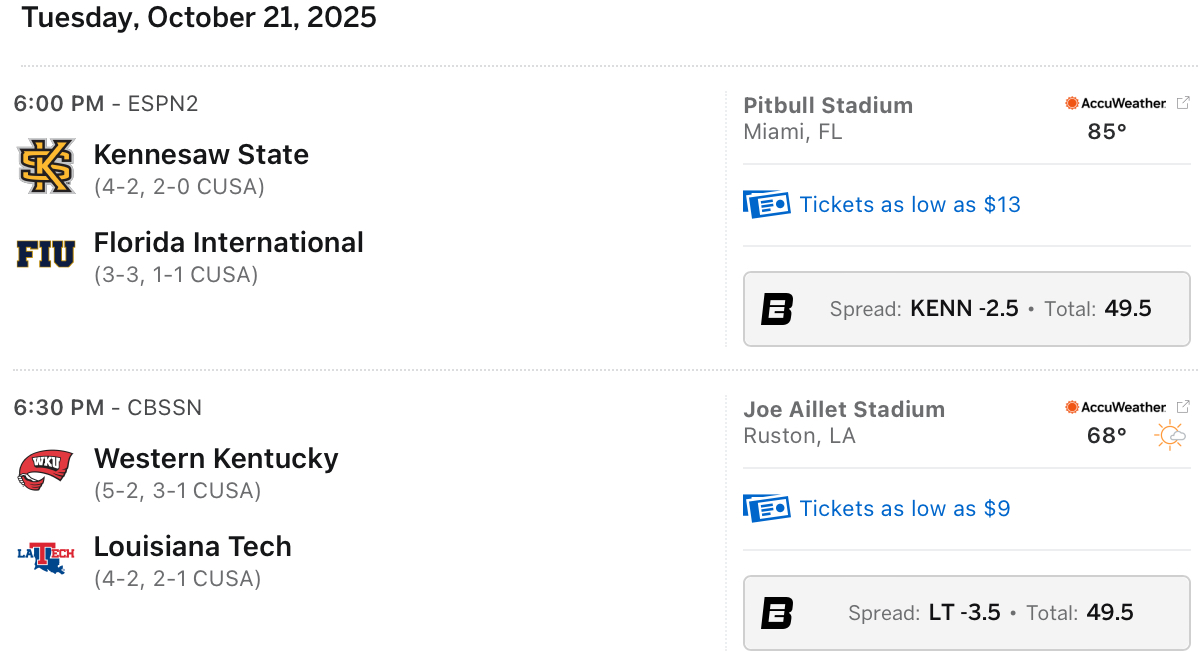Click the sportsbook logo beside KENN -2.5 spread
This screenshot has width=1198, height=652.
click(x=777, y=309)
